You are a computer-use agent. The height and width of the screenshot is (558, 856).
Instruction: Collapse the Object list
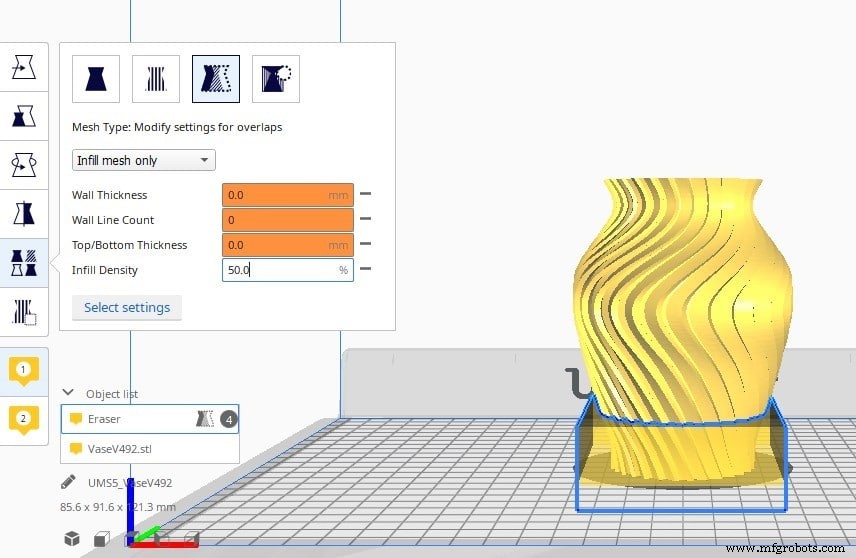pyautogui.click(x=68, y=393)
